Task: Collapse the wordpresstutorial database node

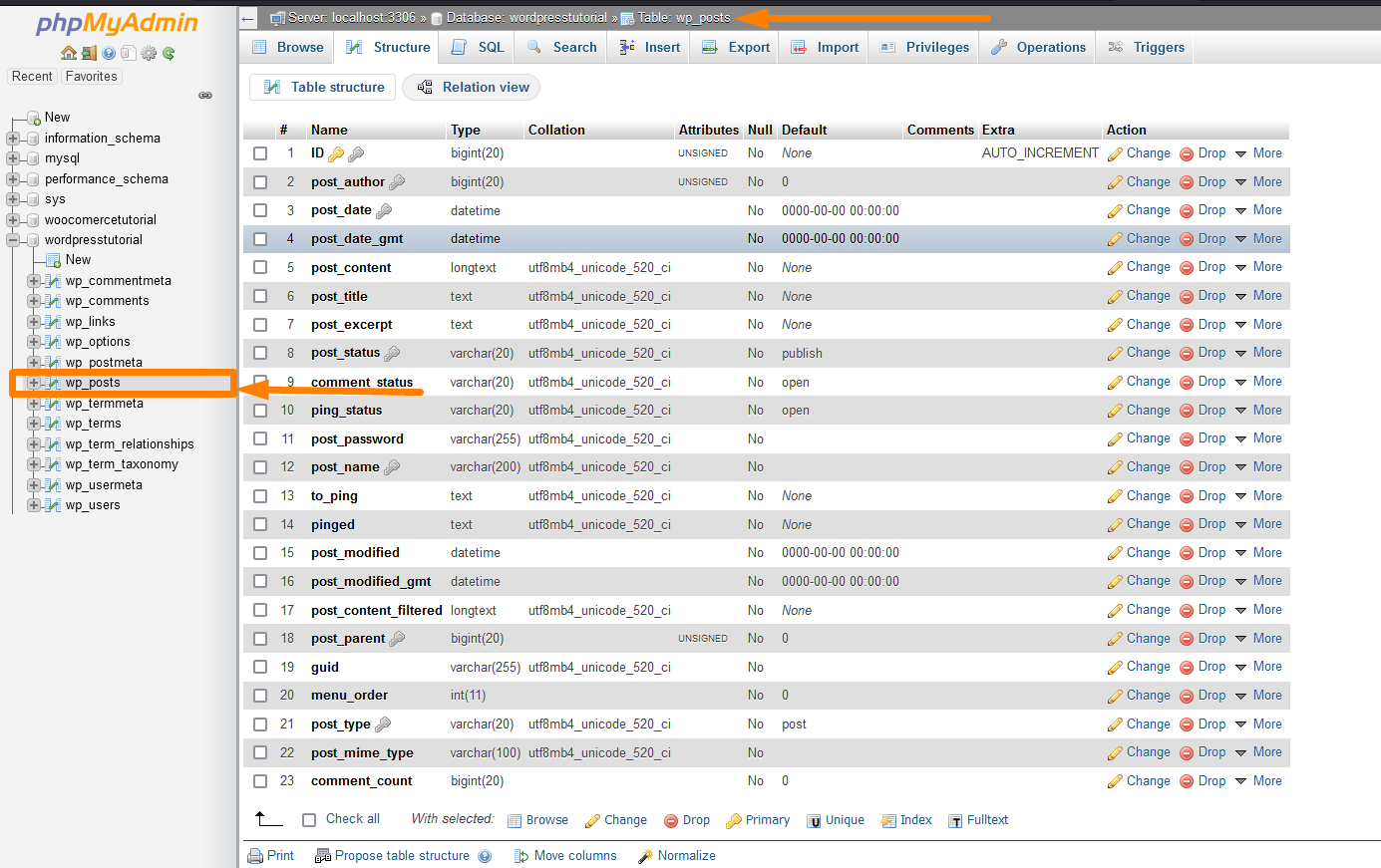Action: coord(13,240)
